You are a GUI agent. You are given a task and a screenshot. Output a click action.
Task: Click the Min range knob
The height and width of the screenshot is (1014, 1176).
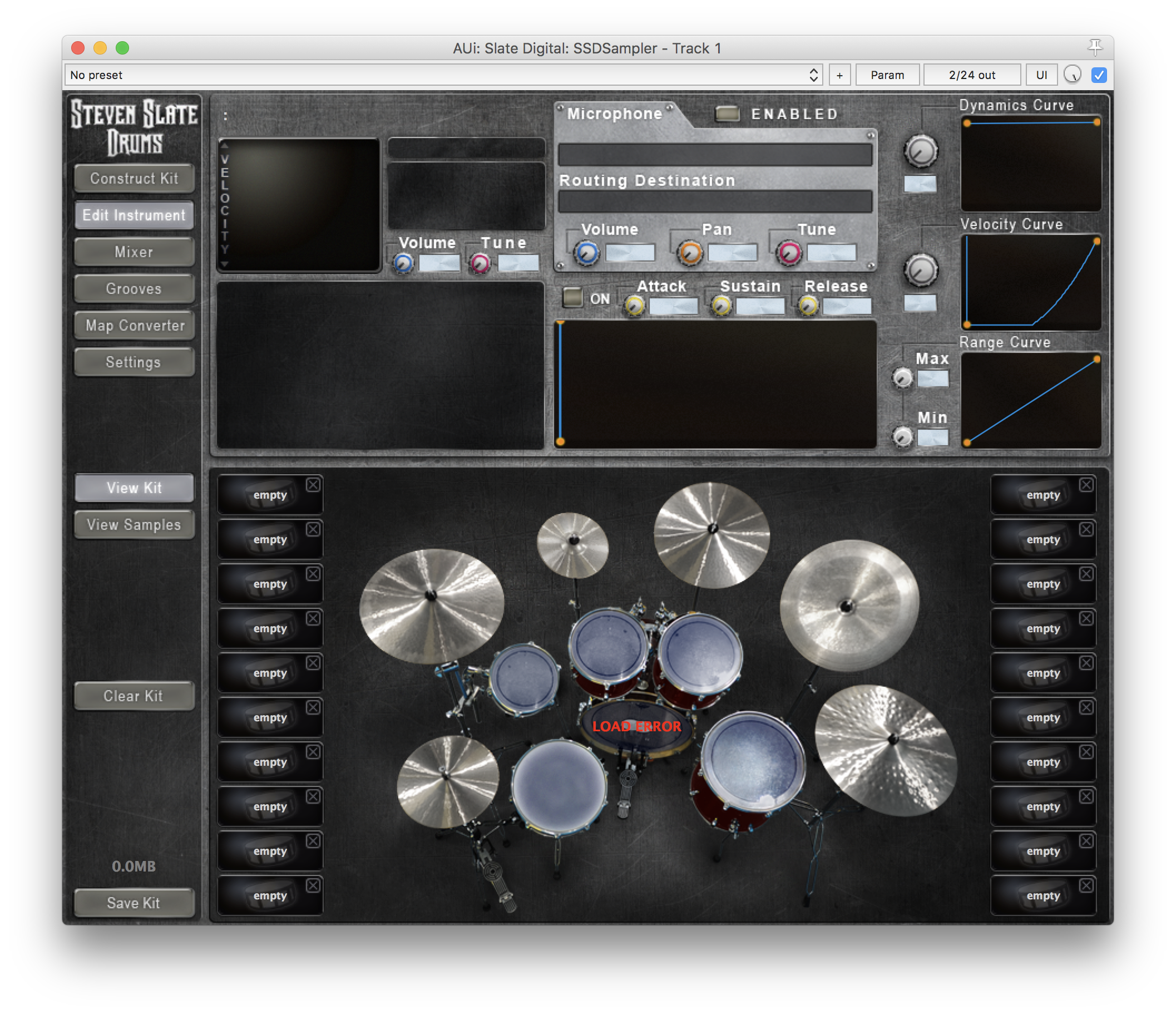point(902,437)
